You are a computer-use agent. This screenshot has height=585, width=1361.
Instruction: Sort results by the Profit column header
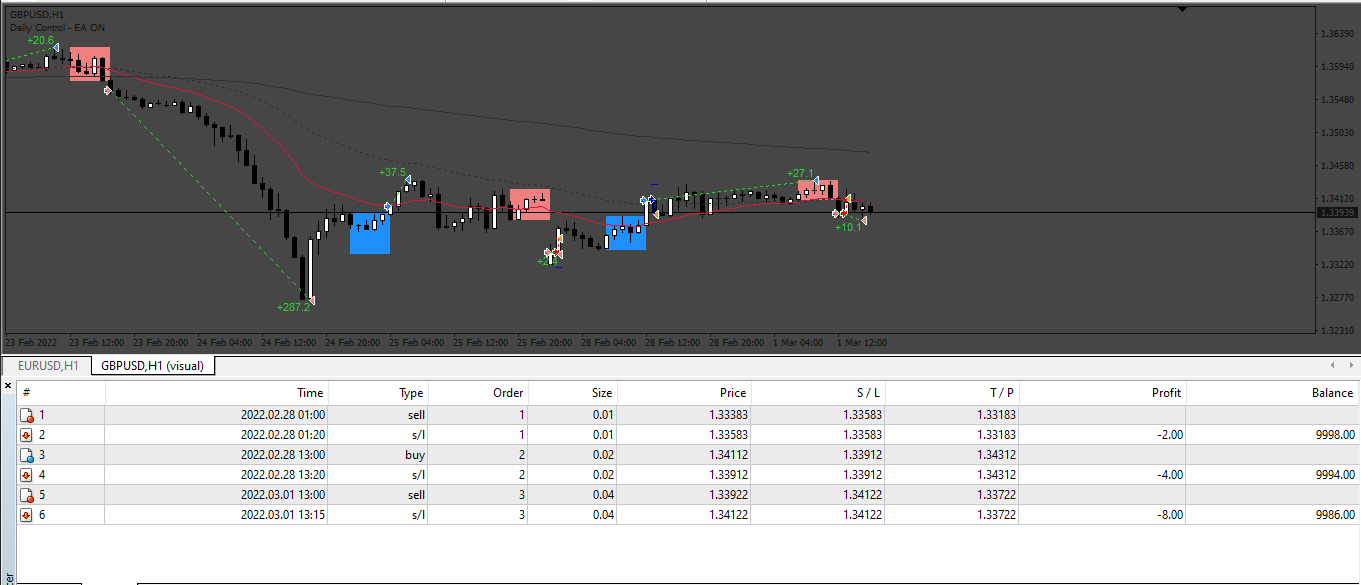pyautogui.click(x=1103, y=393)
